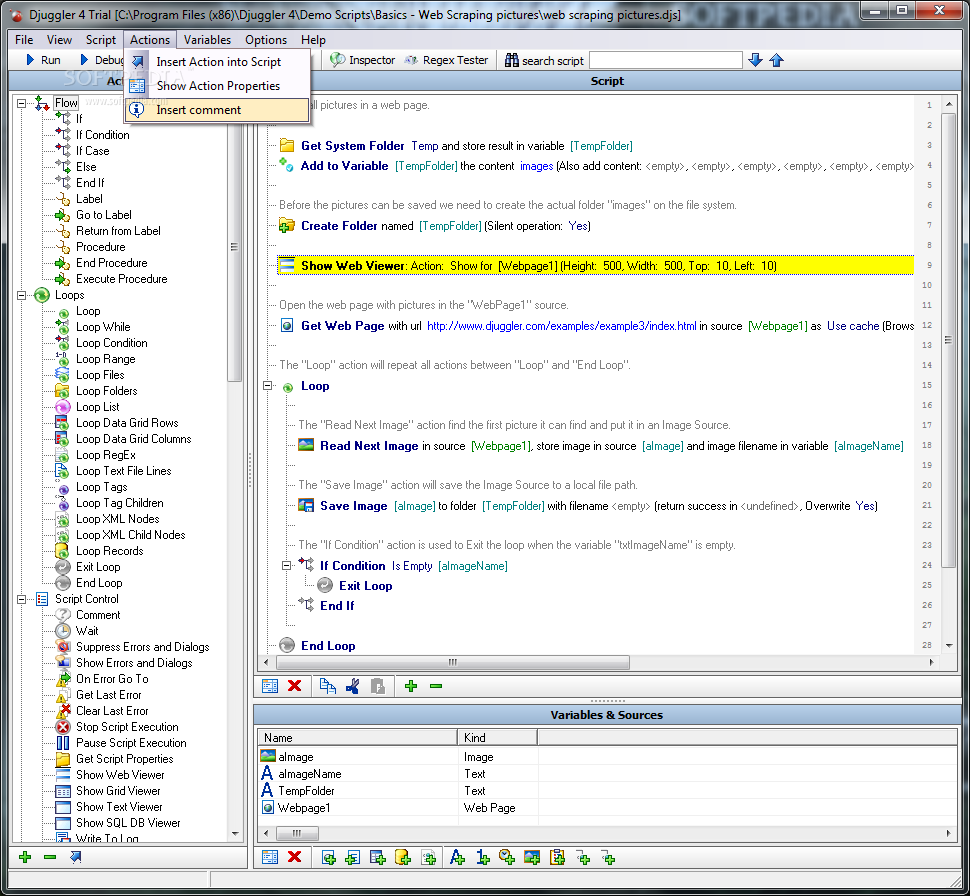The image size is (970, 896).
Task: Click the Run play icon
Action: (x=30, y=60)
